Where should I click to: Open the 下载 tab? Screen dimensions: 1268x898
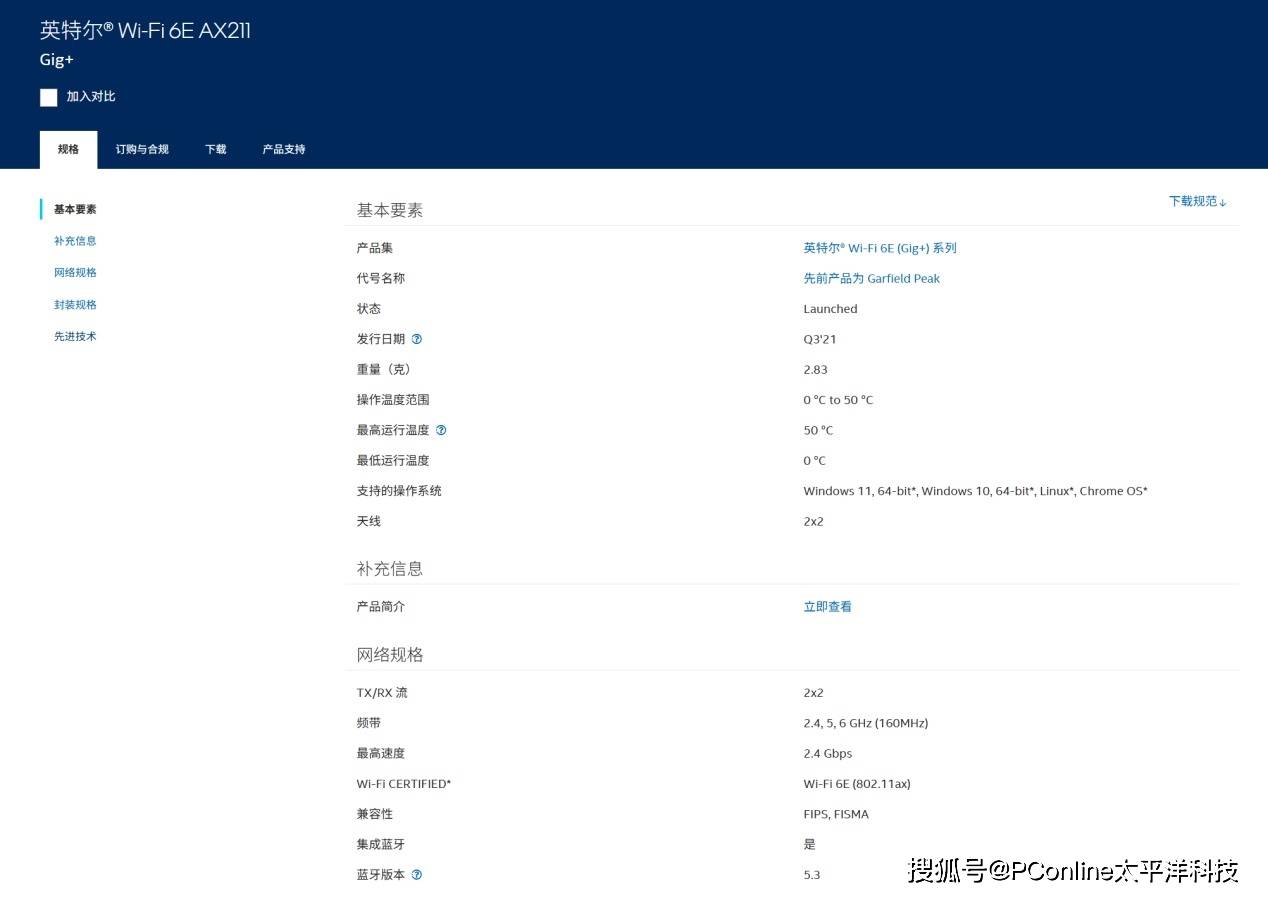pyautogui.click(x=216, y=150)
